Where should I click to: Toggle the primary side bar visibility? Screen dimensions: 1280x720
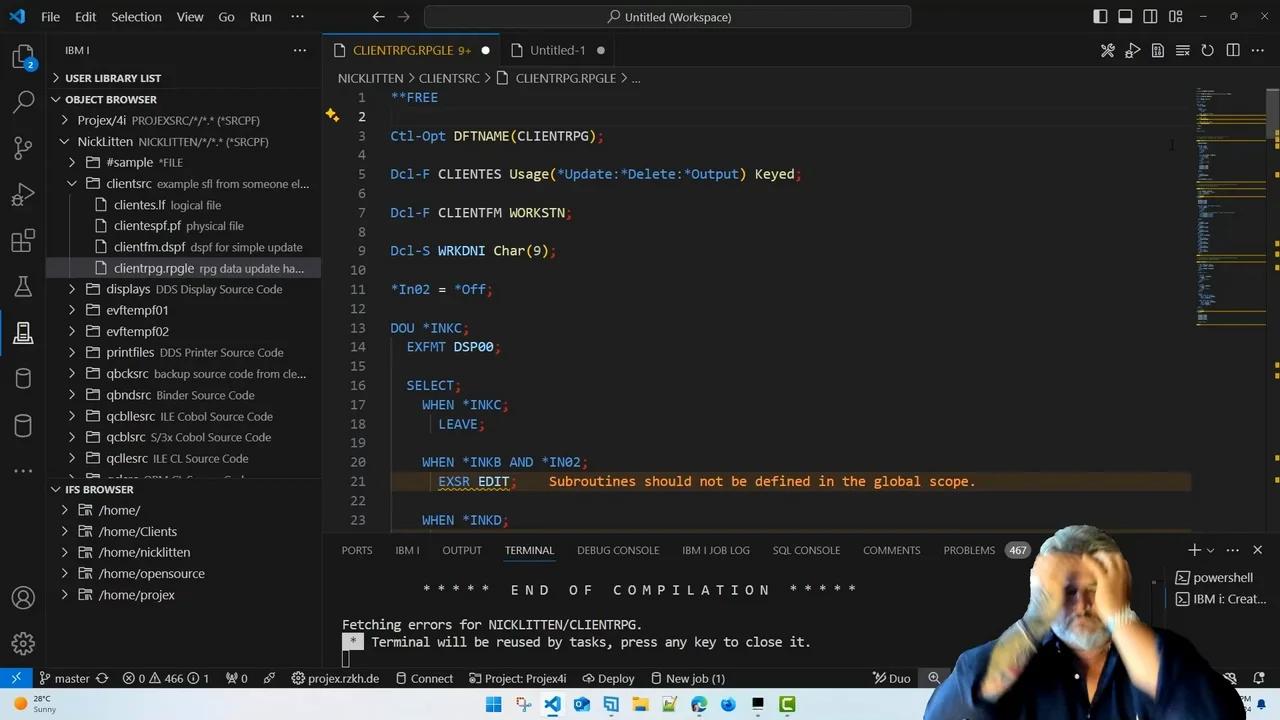click(1100, 17)
